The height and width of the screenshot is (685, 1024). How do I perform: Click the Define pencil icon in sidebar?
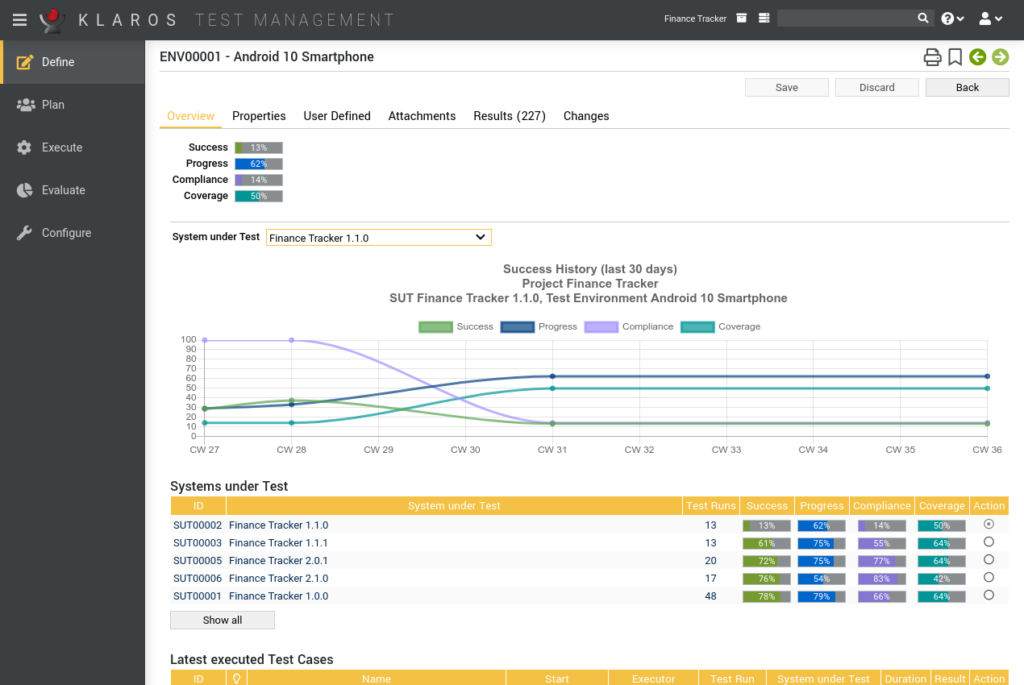pos(25,62)
